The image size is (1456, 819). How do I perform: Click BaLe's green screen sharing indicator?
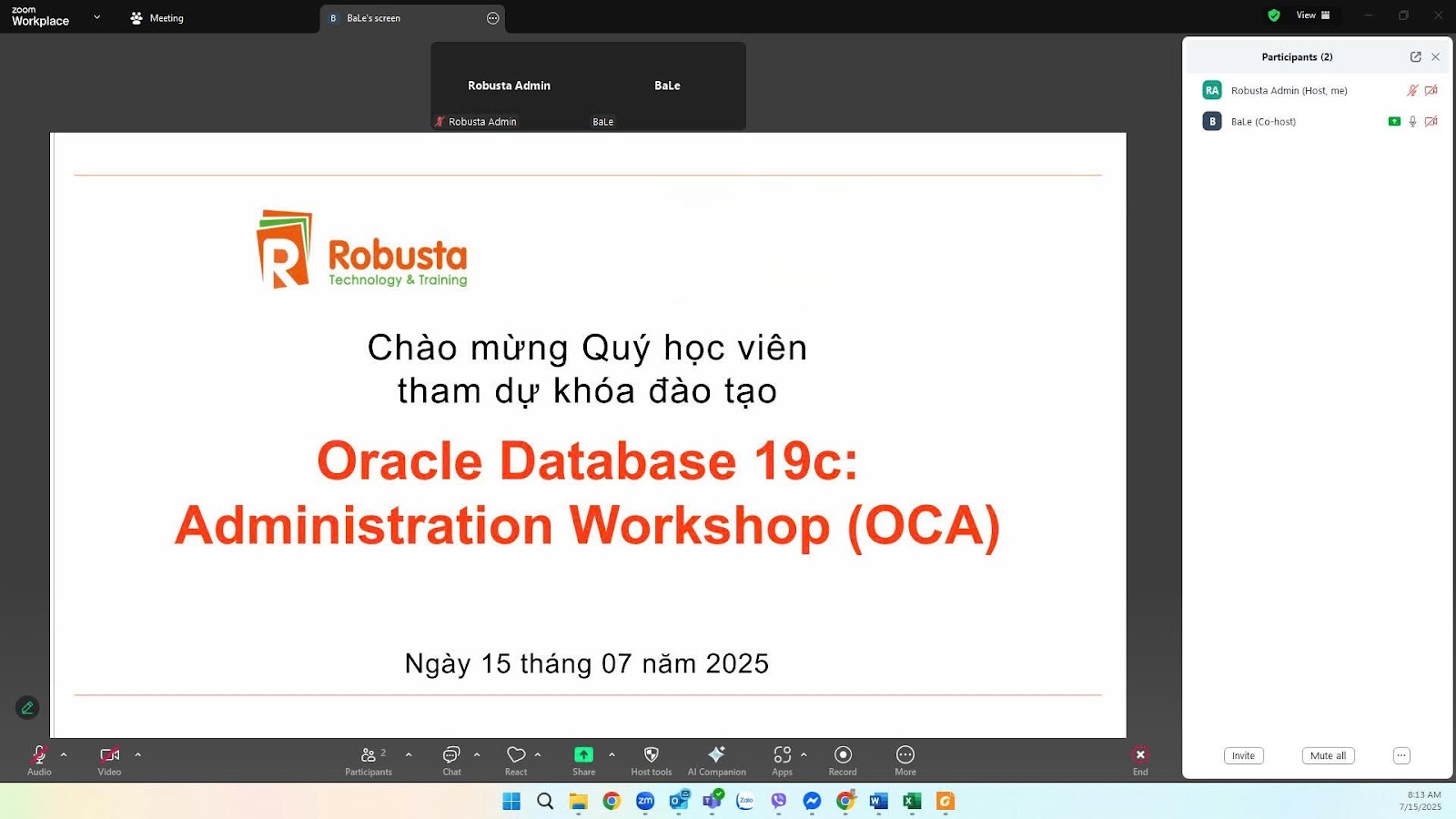click(1394, 121)
